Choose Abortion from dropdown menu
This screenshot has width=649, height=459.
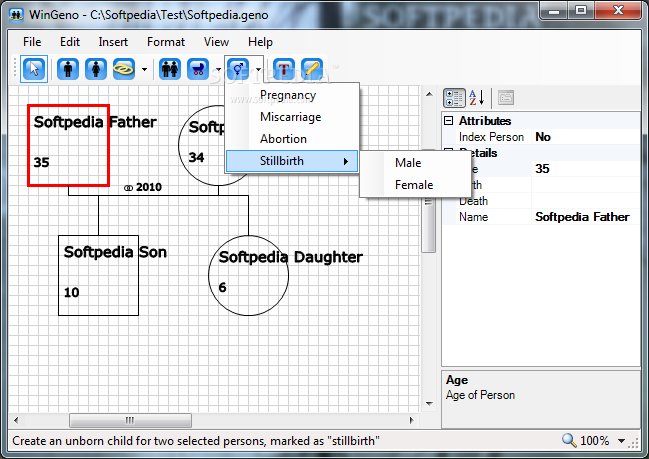click(292, 139)
